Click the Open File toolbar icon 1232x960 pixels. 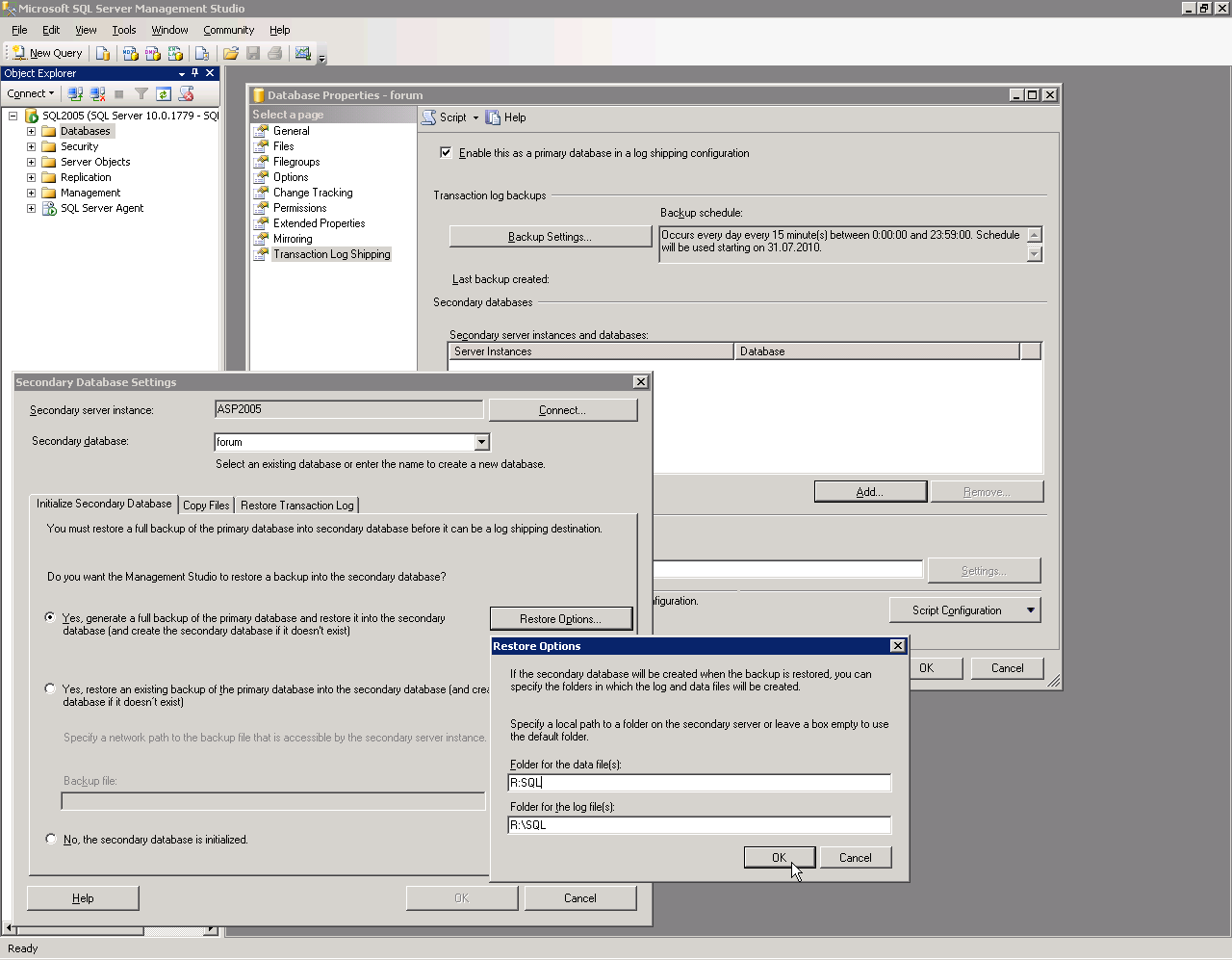coord(231,53)
